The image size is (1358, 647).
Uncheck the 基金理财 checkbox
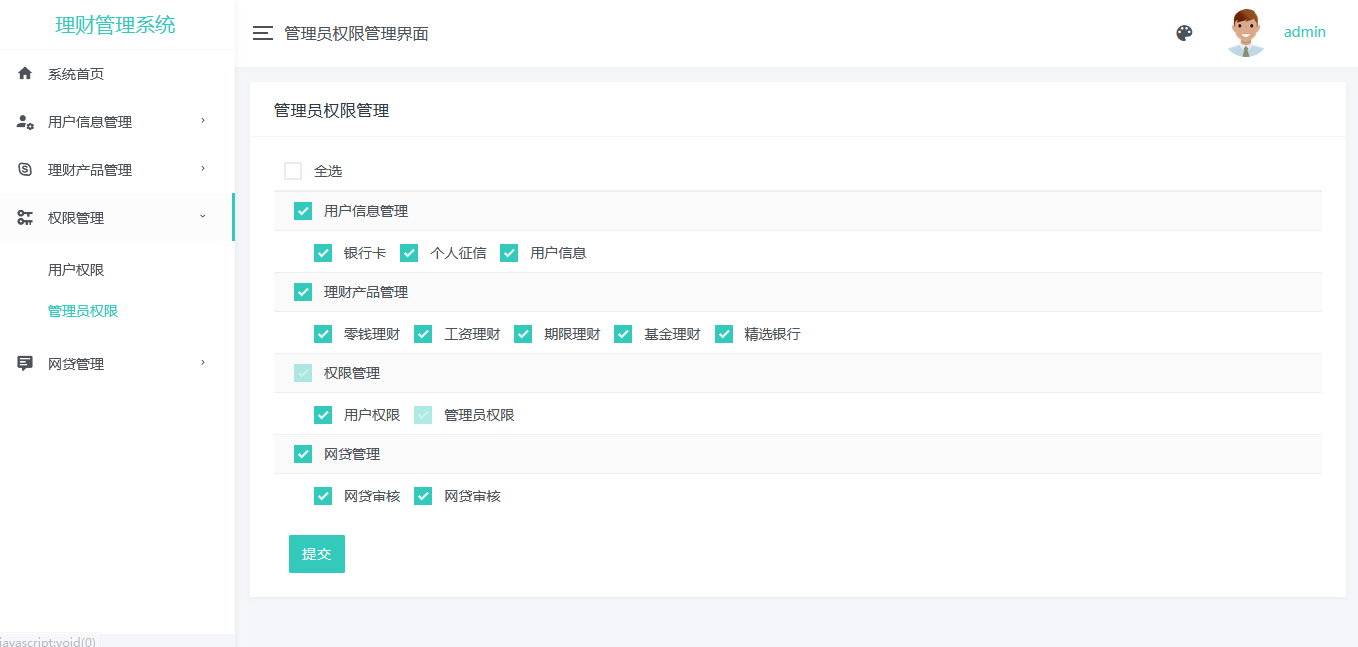coord(623,334)
